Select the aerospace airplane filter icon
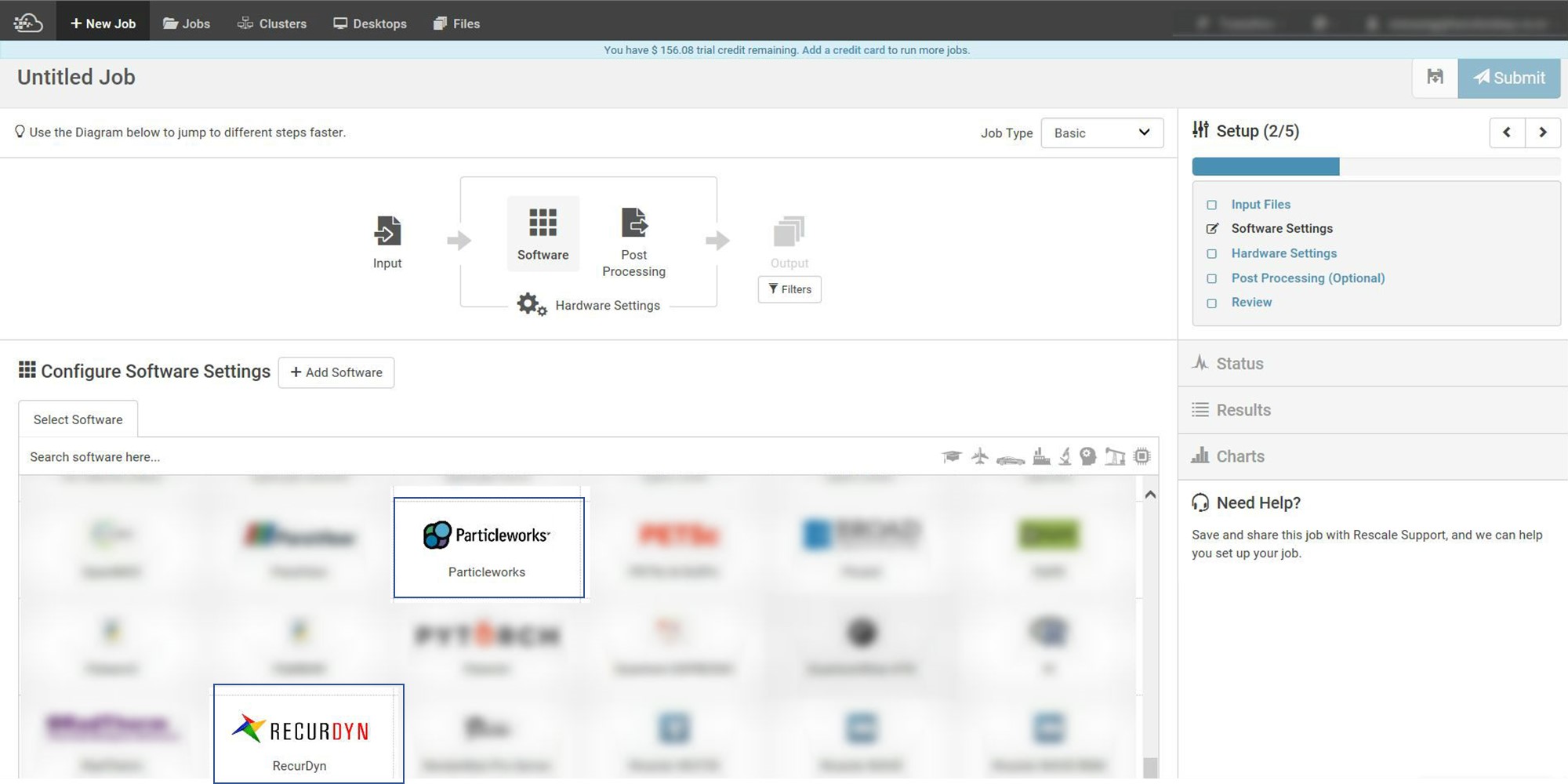 [979, 456]
